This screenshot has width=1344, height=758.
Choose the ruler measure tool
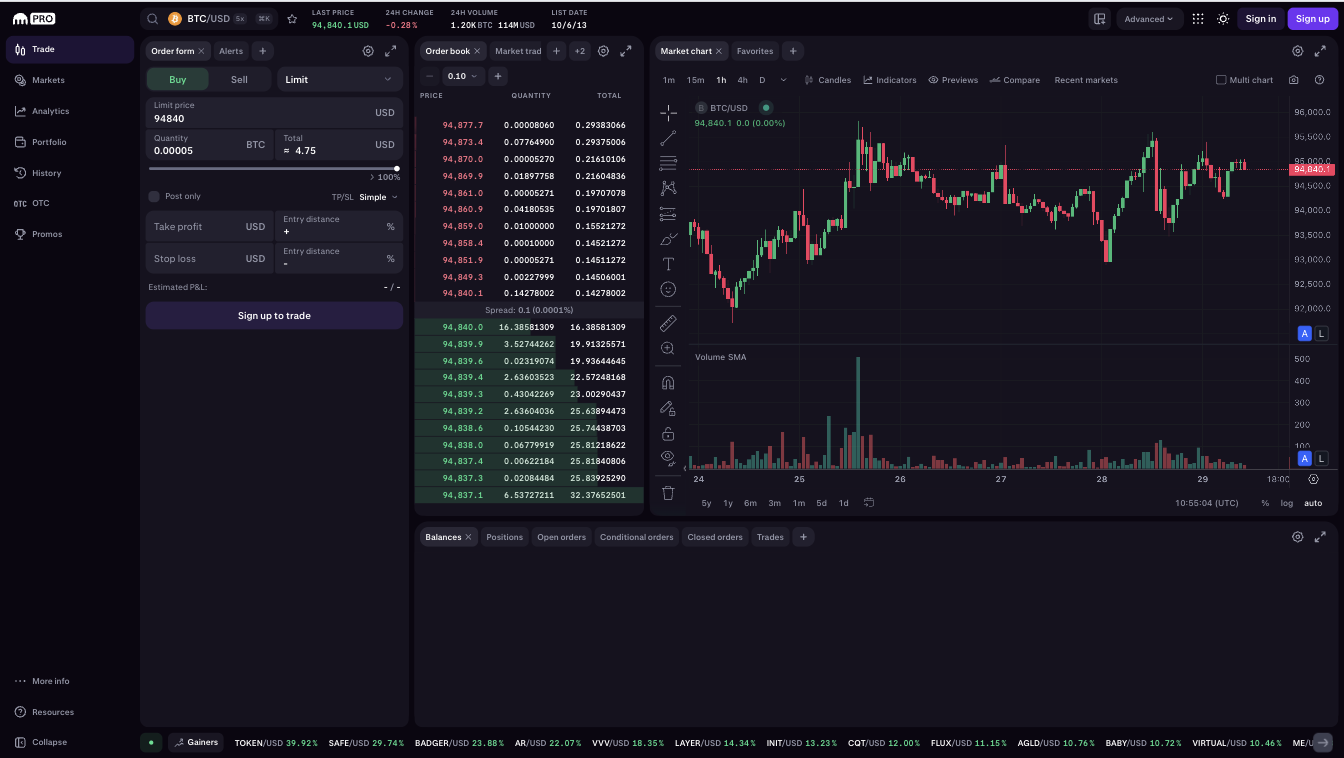(668, 323)
